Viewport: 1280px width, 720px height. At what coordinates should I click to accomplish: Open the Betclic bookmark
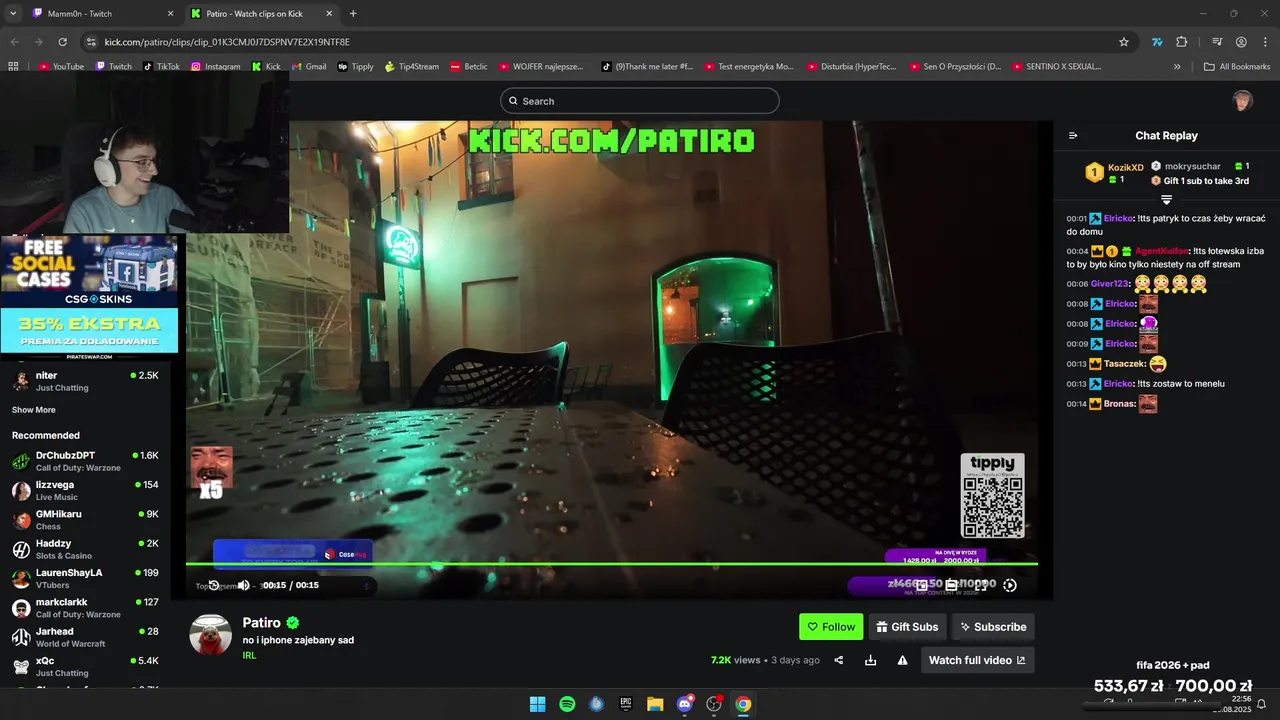(x=469, y=67)
